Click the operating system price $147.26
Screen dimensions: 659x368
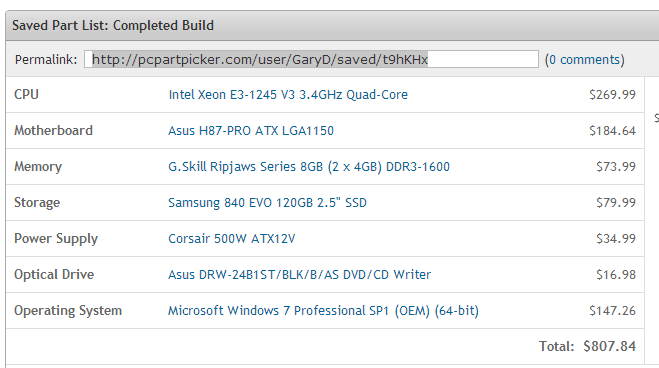(612, 310)
